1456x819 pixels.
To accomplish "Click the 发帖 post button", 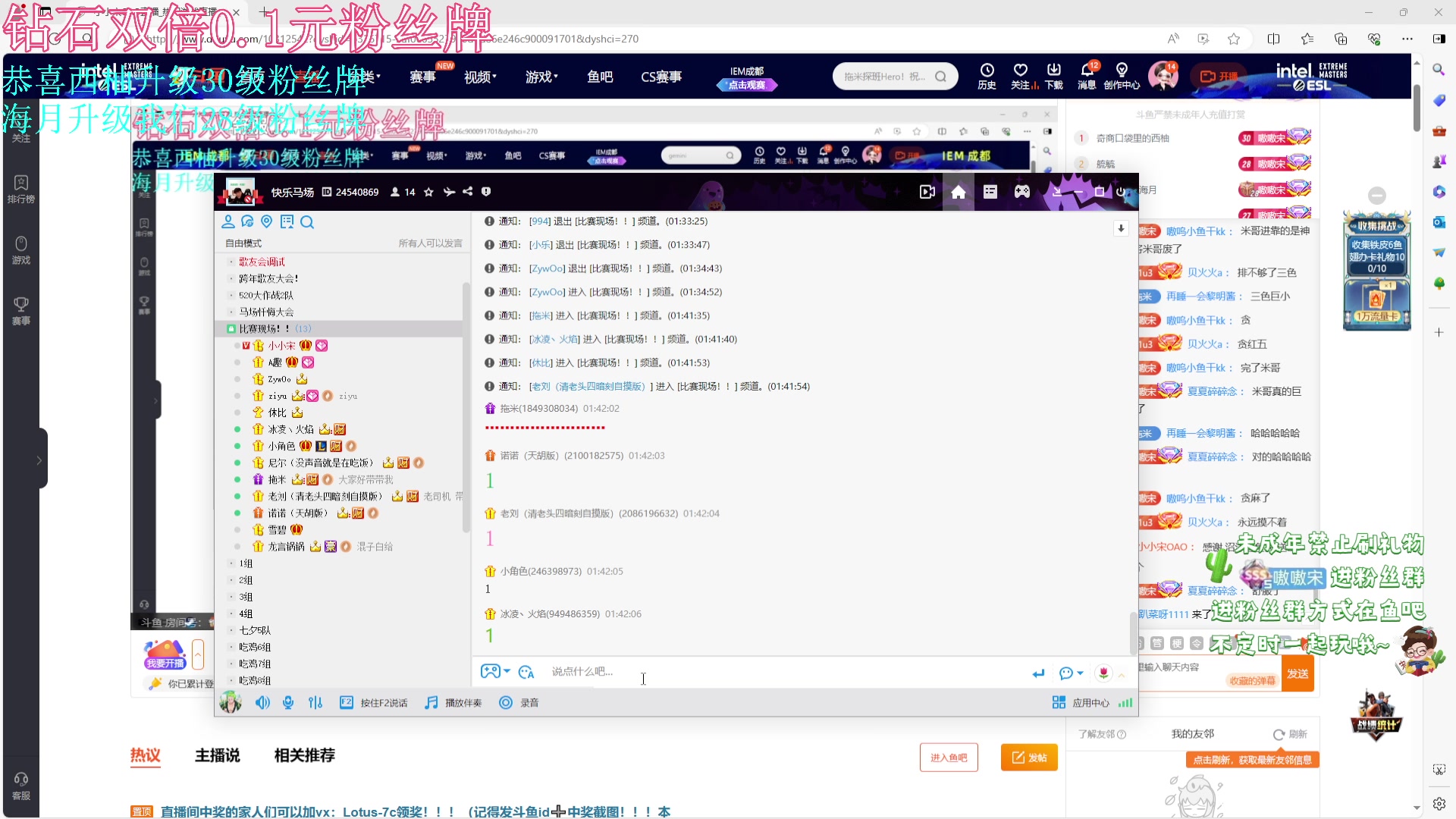I will click(x=1028, y=757).
